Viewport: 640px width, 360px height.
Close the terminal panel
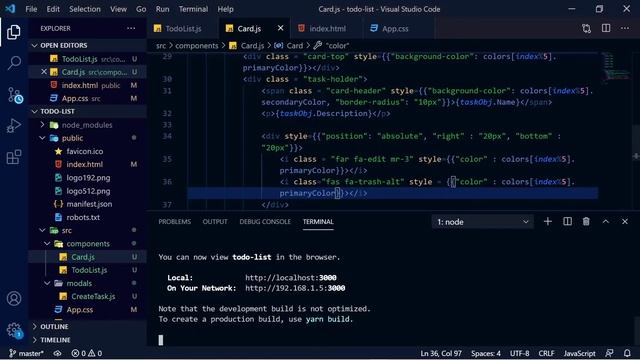tap(625, 221)
